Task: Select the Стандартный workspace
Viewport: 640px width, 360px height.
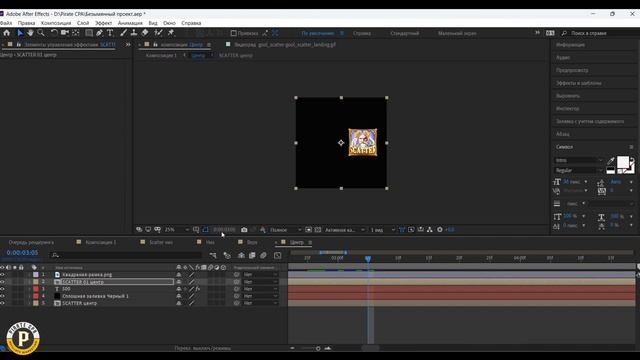Action: (x=404, y=33)
